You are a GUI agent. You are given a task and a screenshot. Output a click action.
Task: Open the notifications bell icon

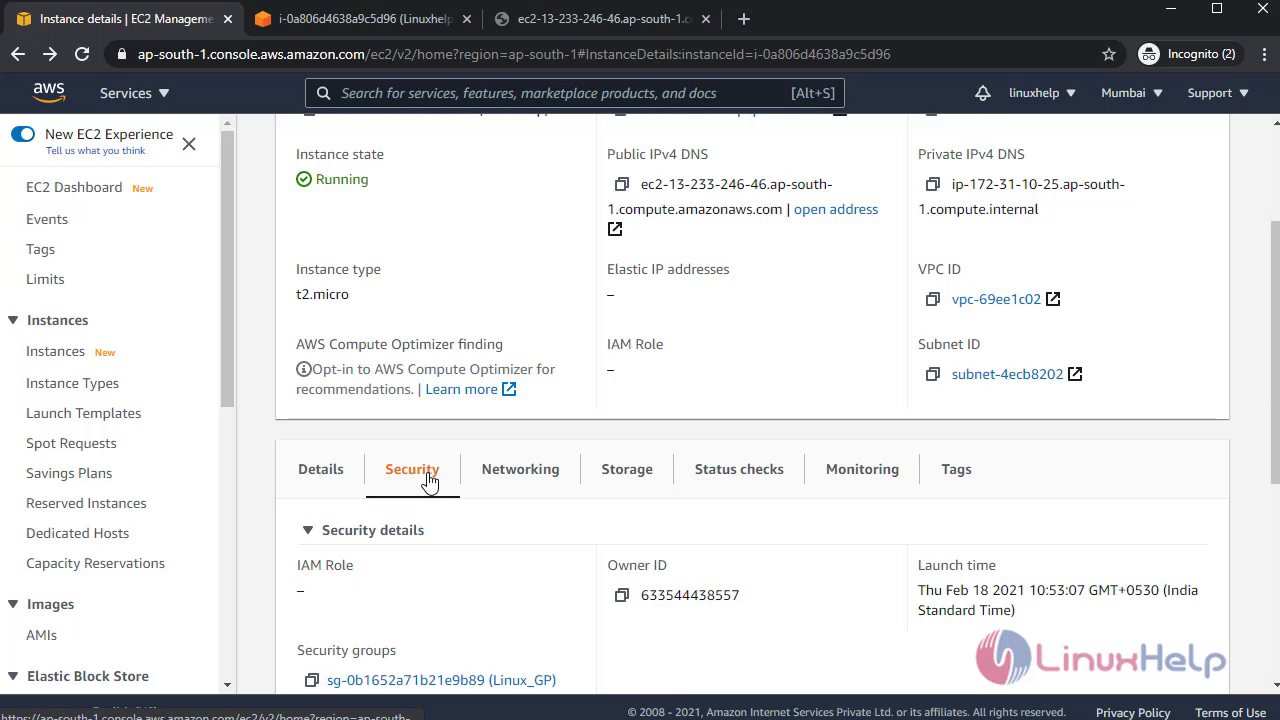pos(983,93)
